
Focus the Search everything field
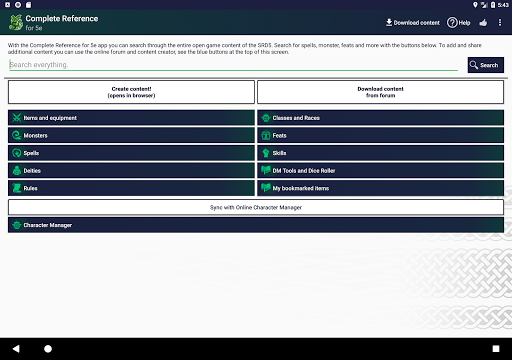pos(233,65)
